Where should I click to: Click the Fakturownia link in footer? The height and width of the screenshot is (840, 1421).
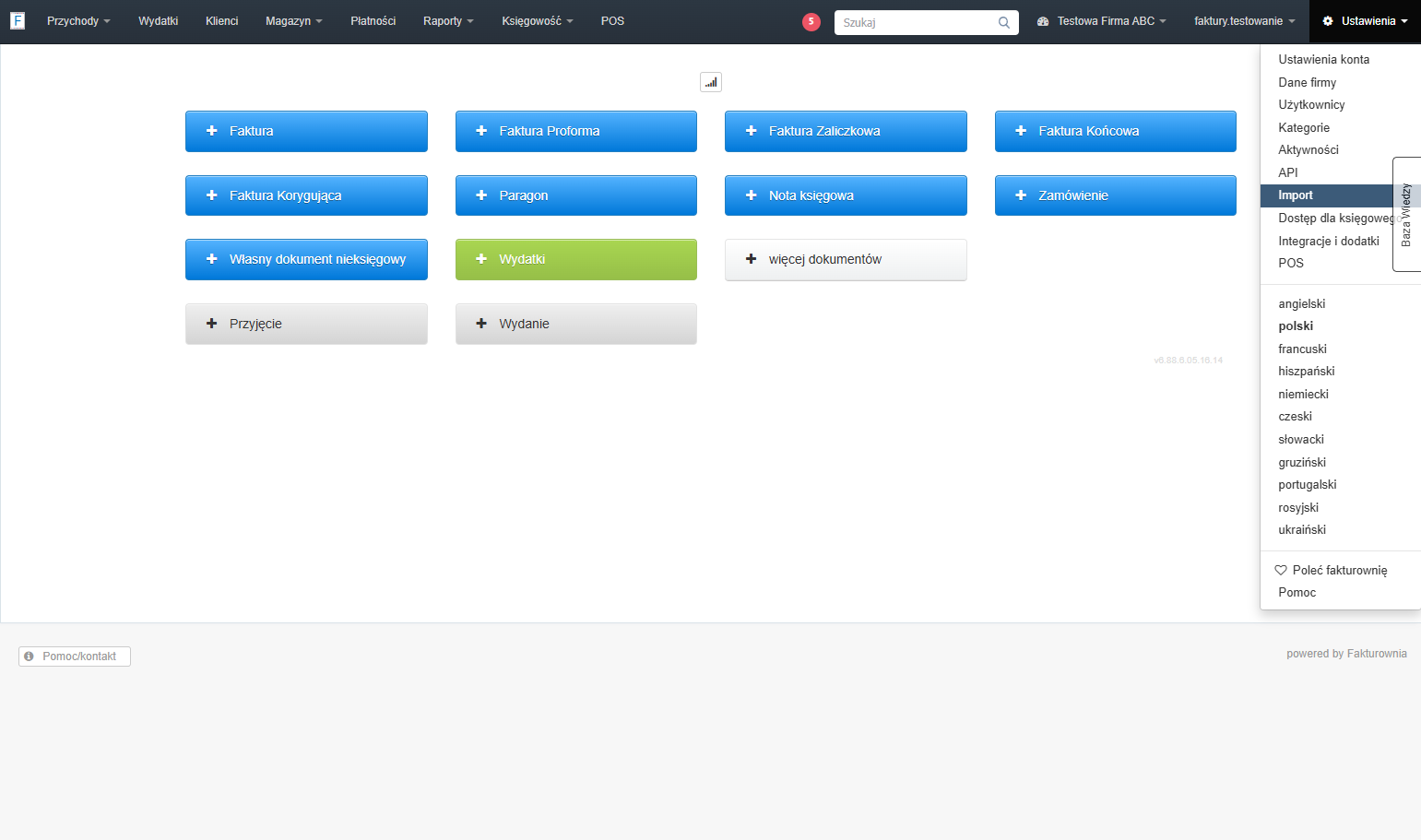[1377, 654]
